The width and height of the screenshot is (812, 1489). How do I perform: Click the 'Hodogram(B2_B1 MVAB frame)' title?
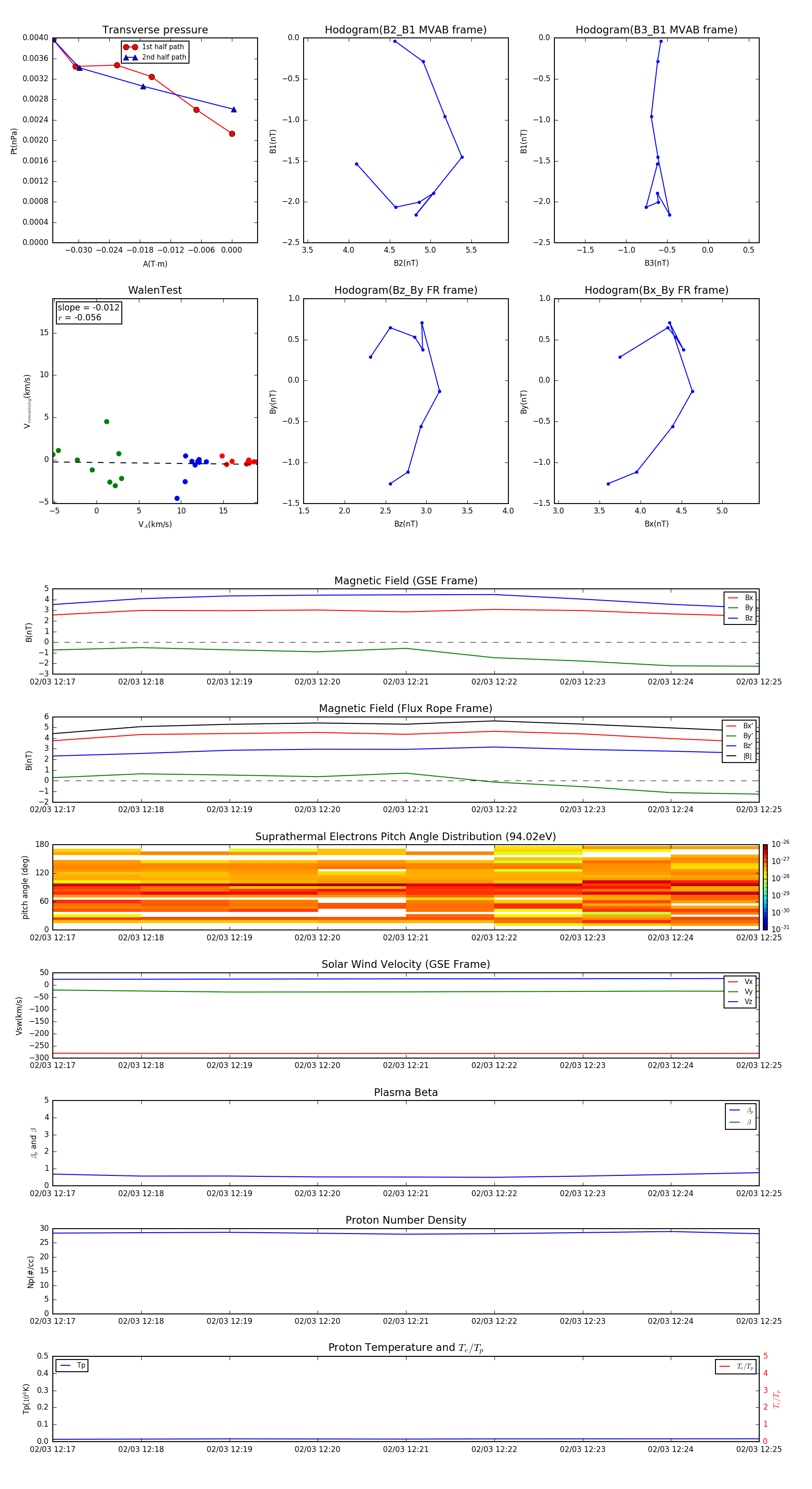406,30
